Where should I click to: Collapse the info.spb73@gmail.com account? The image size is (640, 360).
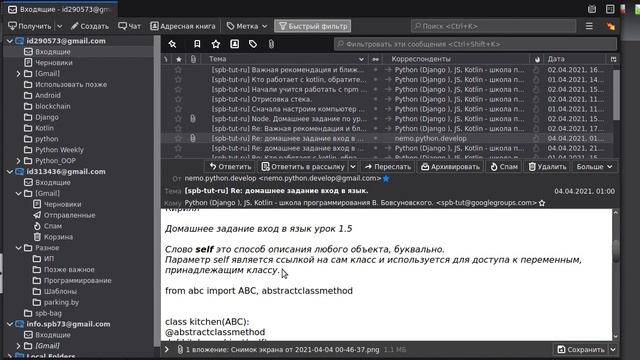(x=10, y=324)
